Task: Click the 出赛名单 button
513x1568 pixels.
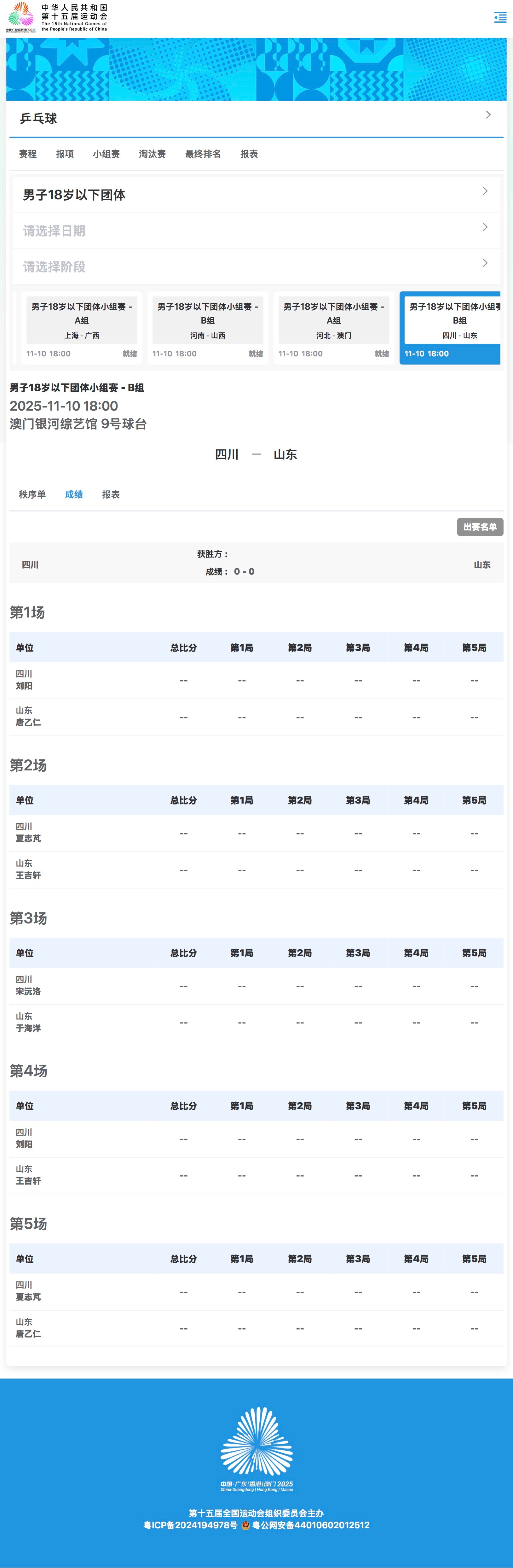Action: pos(480,527)
